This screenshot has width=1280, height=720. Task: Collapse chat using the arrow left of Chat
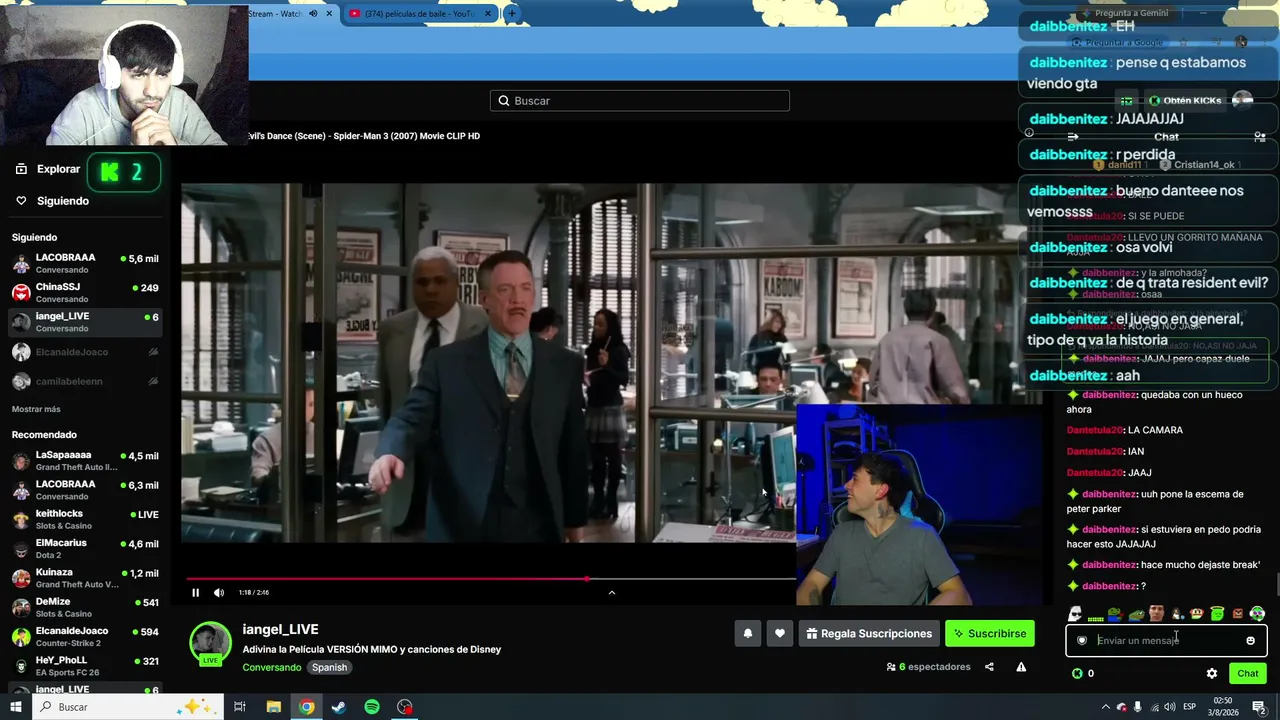pyautogui.click(x=1073, y=137)
